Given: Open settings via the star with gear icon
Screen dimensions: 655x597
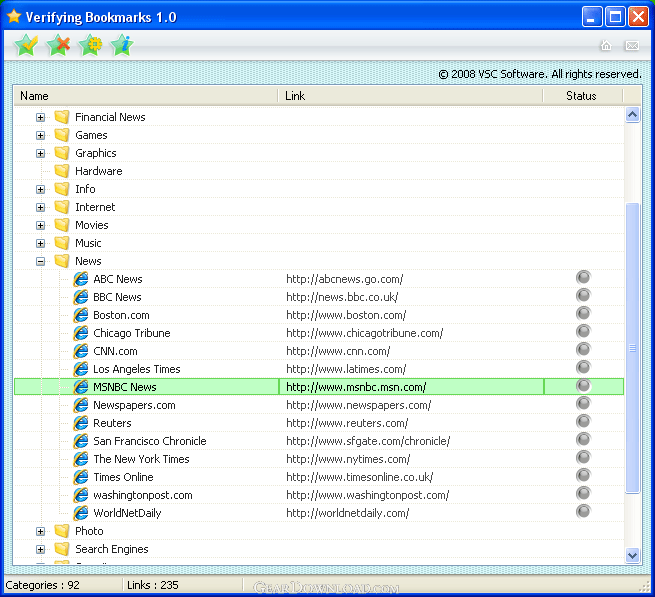Looking at the screenshot, I should click(91, 45).
